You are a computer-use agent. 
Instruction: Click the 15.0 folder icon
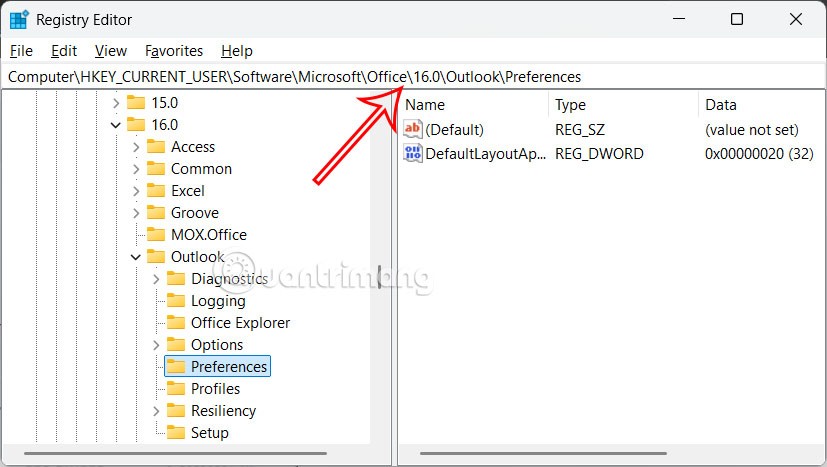pos(136,102)
